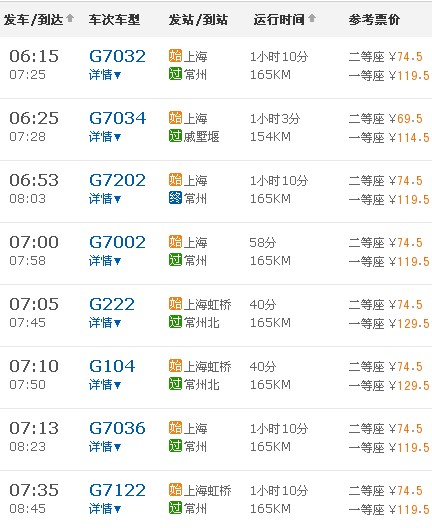Select the 07:00 departure time for G7002
Image resolution: width=432 pixels, height=528 pixels.
point(34,242)
